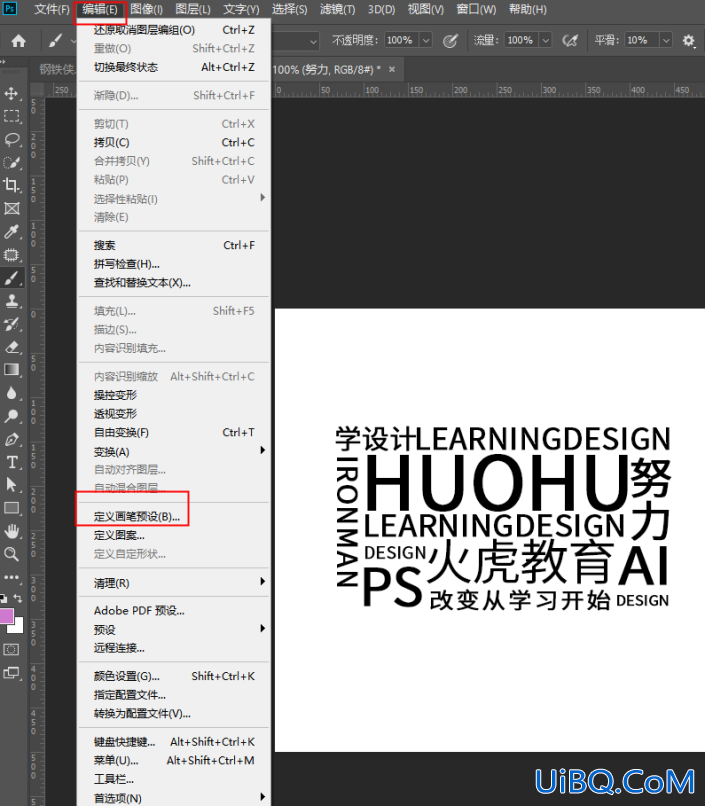This screenshot has height=806, width=705.
Task: Open the brush smoothing options gear
Action: click(689, 40)
